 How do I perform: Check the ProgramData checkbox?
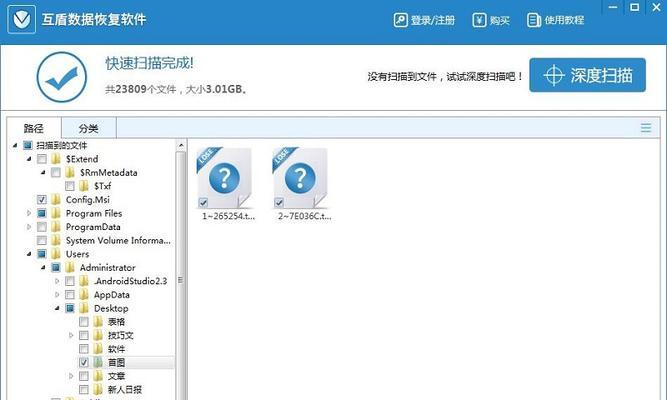(x=42, y=227)
